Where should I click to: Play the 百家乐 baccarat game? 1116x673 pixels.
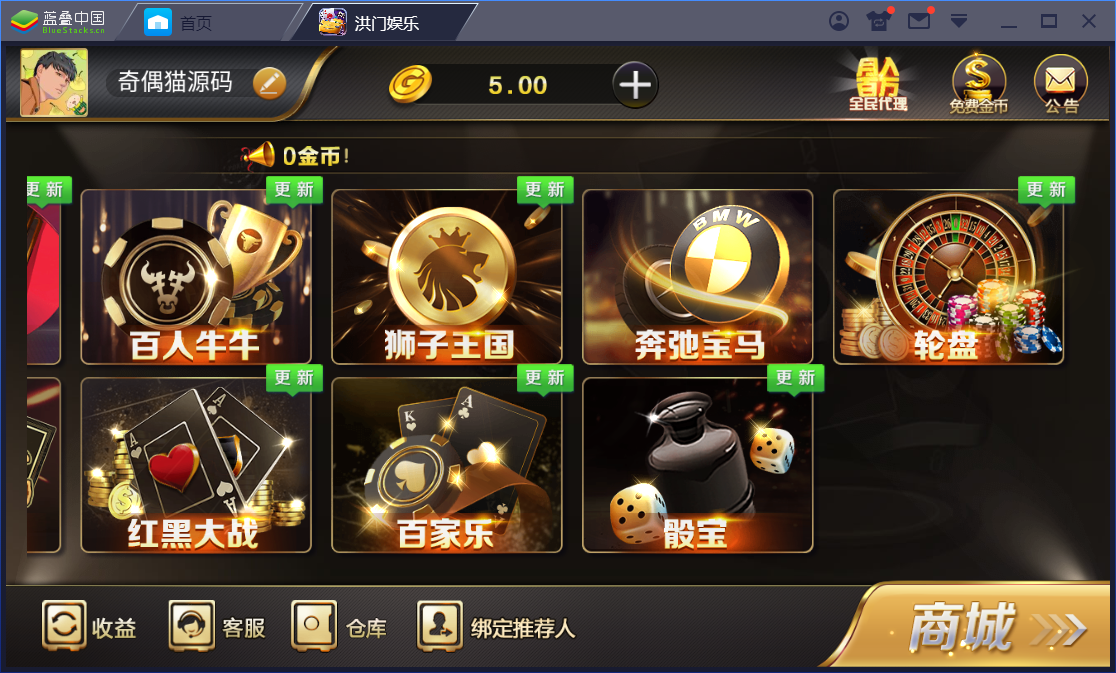(447, 465)
